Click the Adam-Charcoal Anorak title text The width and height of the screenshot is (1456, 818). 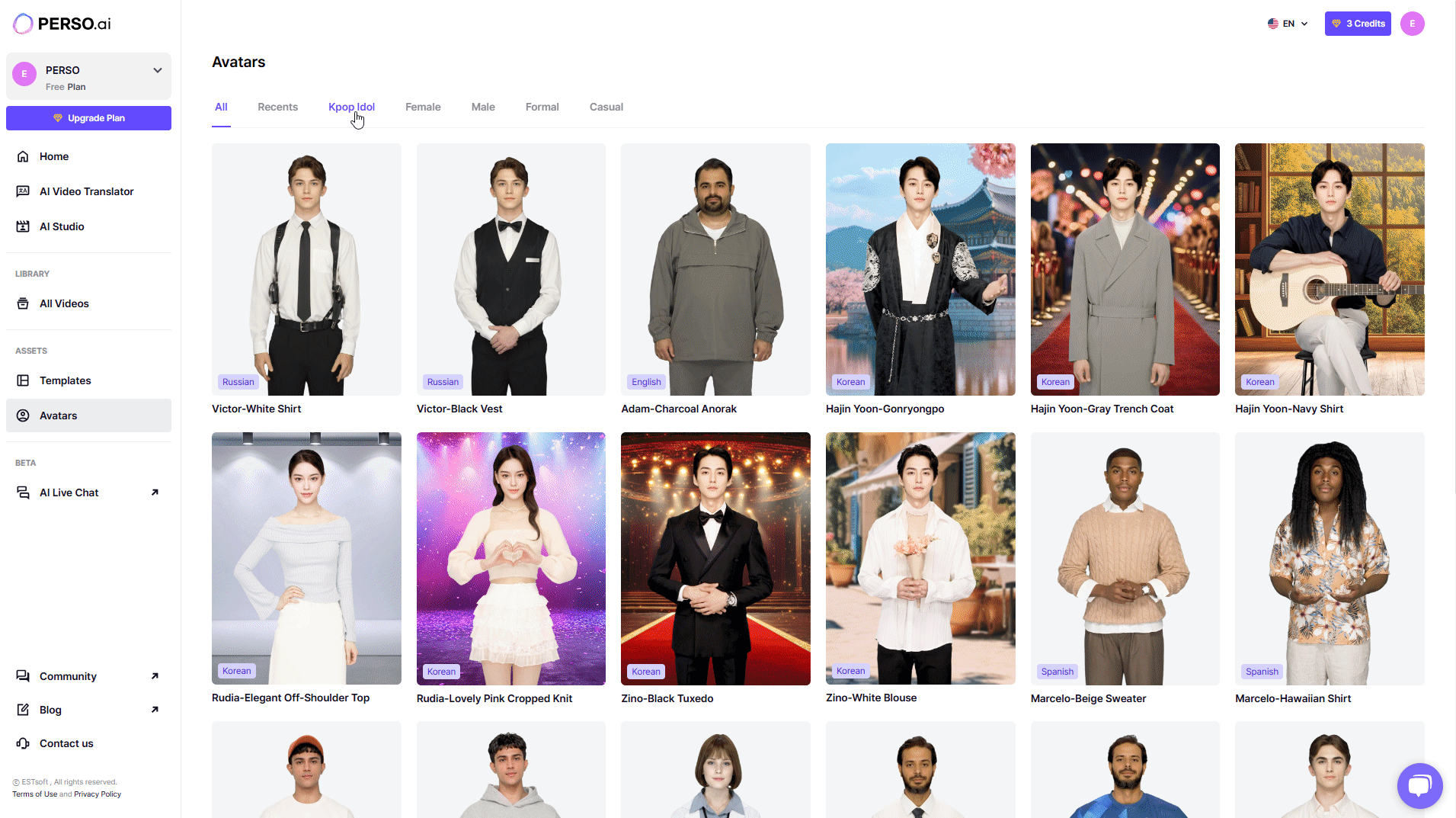pyautogui.click(x=679, y=409)
